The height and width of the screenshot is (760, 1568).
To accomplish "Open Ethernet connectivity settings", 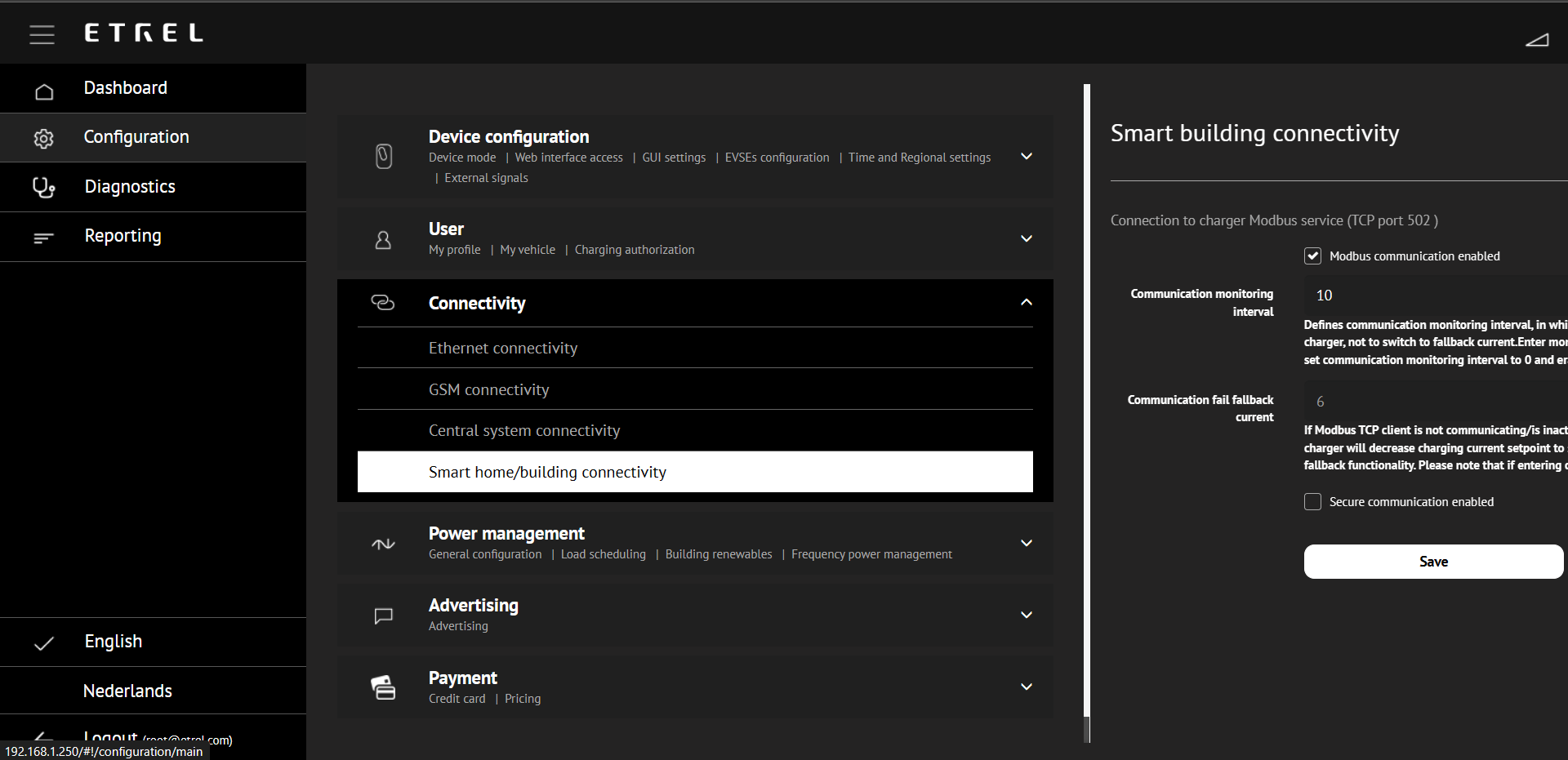I will coord(503,349).
